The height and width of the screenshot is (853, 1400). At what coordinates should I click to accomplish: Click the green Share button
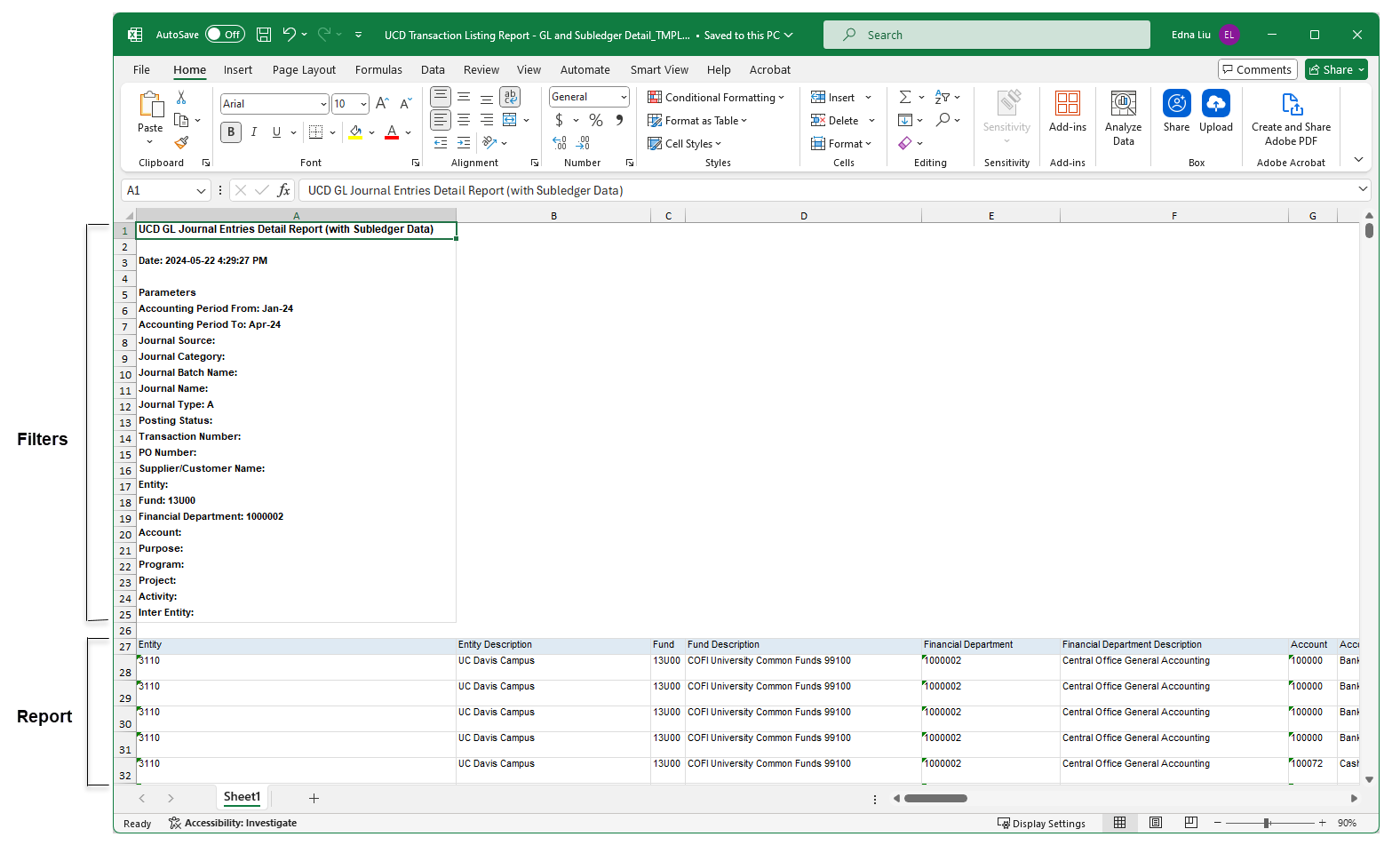(x=1335, y=69)
